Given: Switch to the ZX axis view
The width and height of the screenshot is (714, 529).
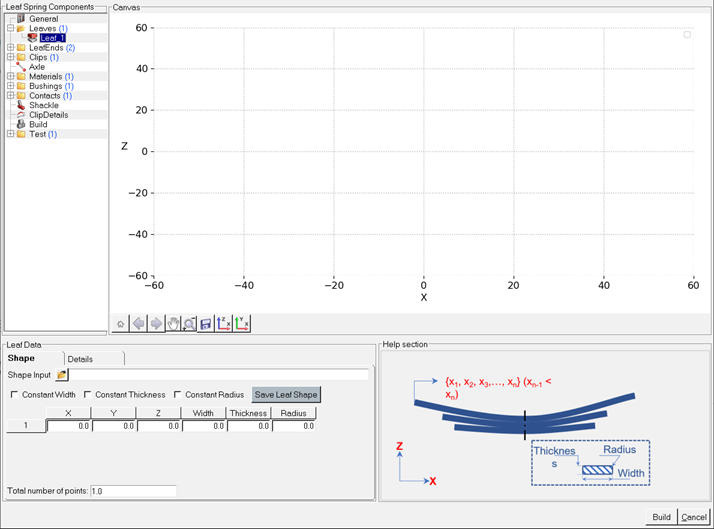Looking at the screenshot, I should coord(223,324).
